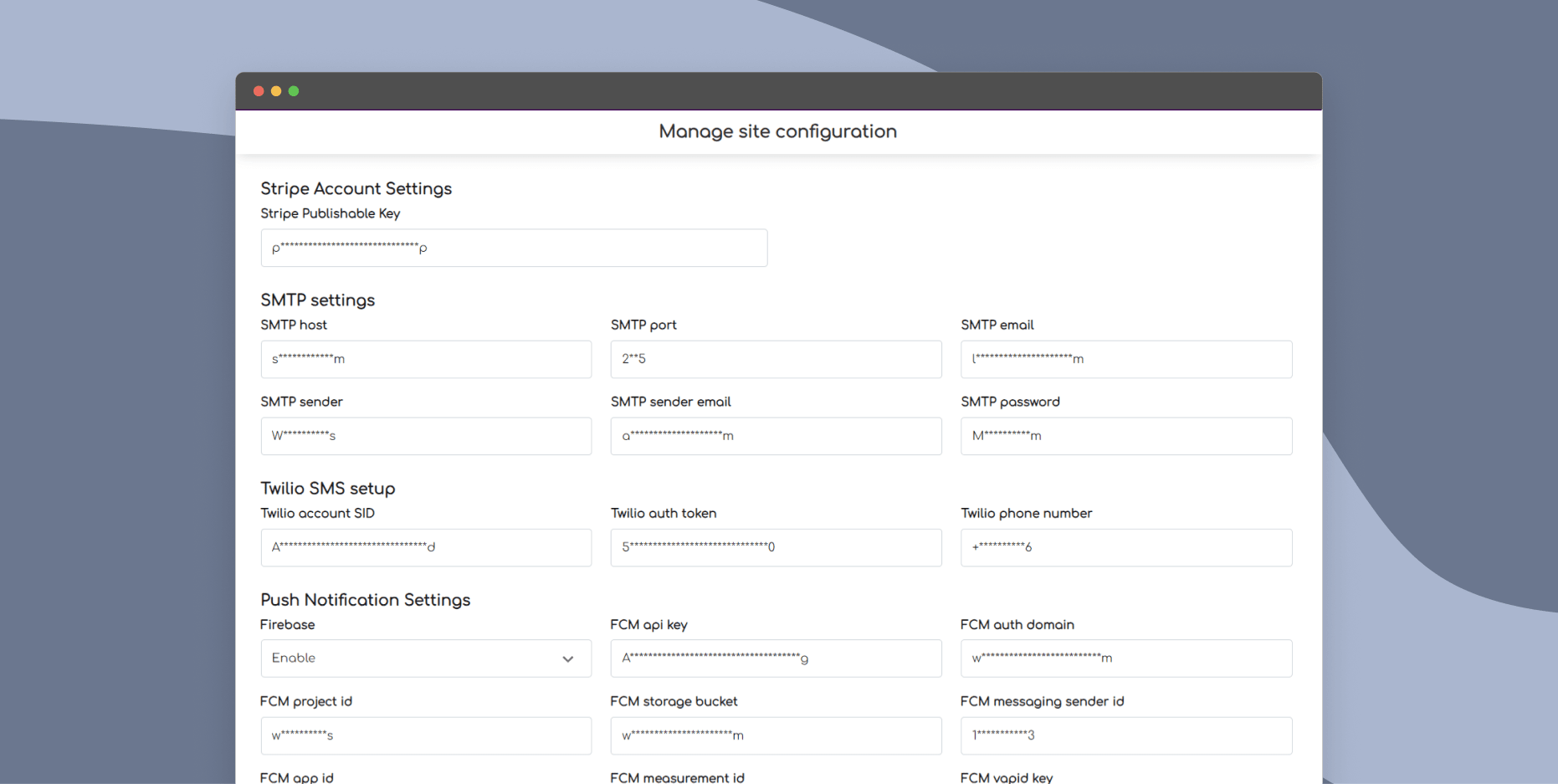Click the Firebase label
Viewport: 1558px width, 784px height.
[x=287, y=624]
